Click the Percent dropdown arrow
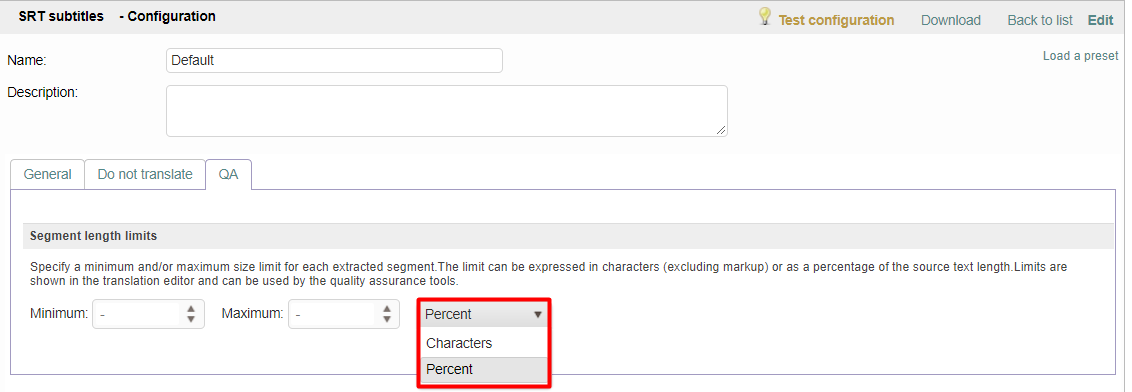Viewport: 1132px width, 392px height. [537, 315]
